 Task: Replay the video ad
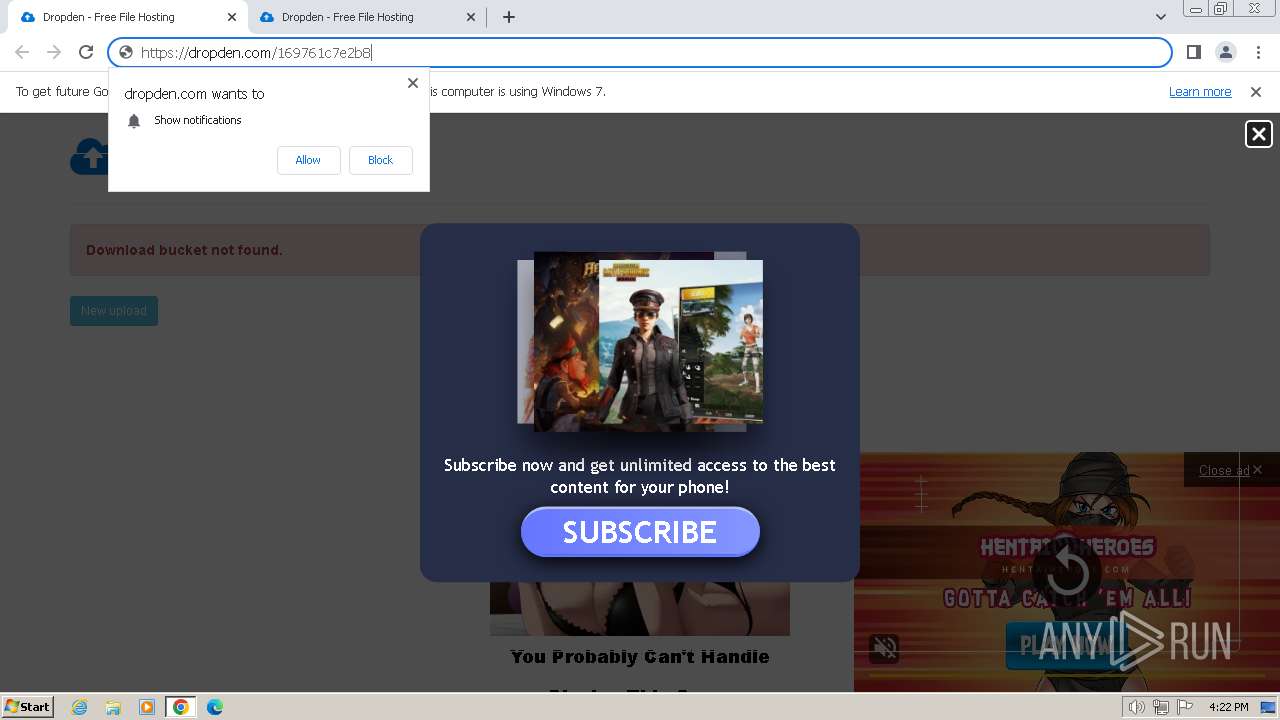[x=1067, y=572]
